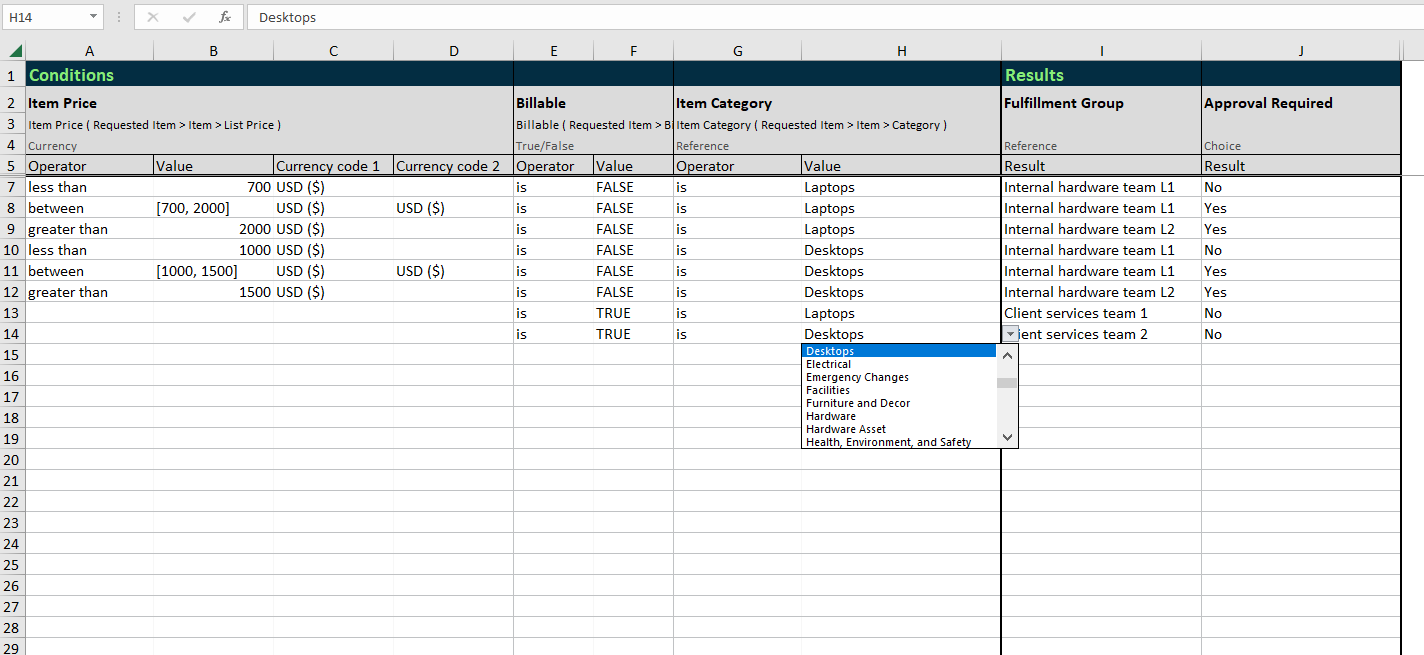Choose Electrical from the category list
The image size is (1424, 655).
pos(828,364)
